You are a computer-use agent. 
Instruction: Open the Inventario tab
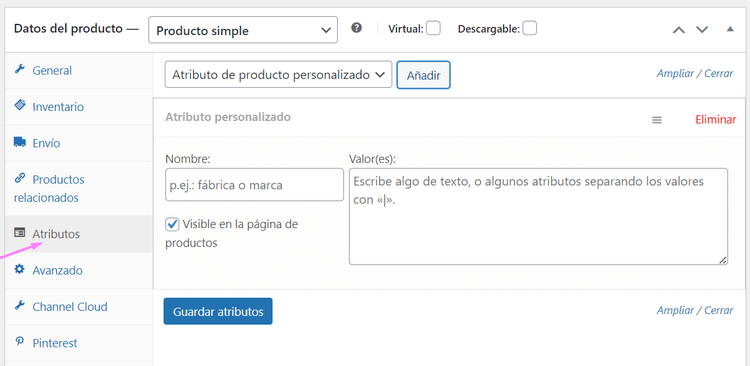click(79, 107)
